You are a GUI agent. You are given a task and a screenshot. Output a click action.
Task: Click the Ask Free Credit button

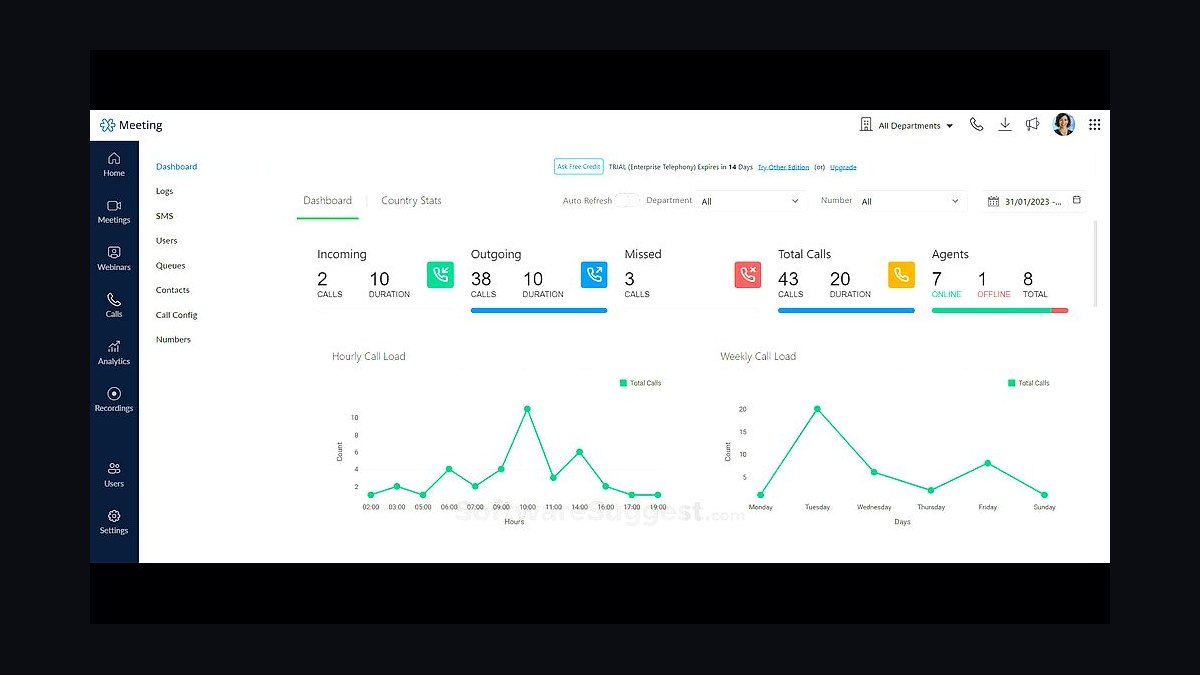click(x=579, y=167)
